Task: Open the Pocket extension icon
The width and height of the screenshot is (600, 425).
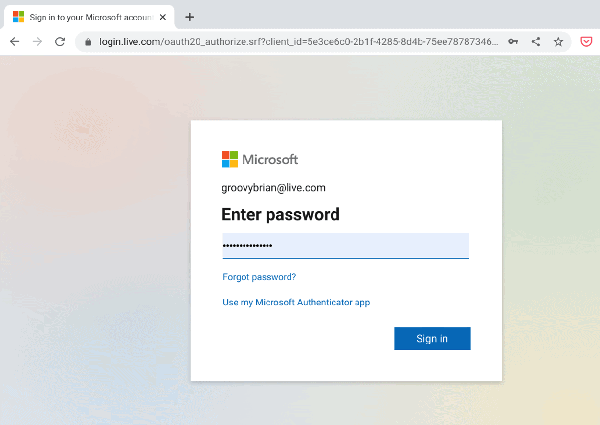Action: [586, 42]
